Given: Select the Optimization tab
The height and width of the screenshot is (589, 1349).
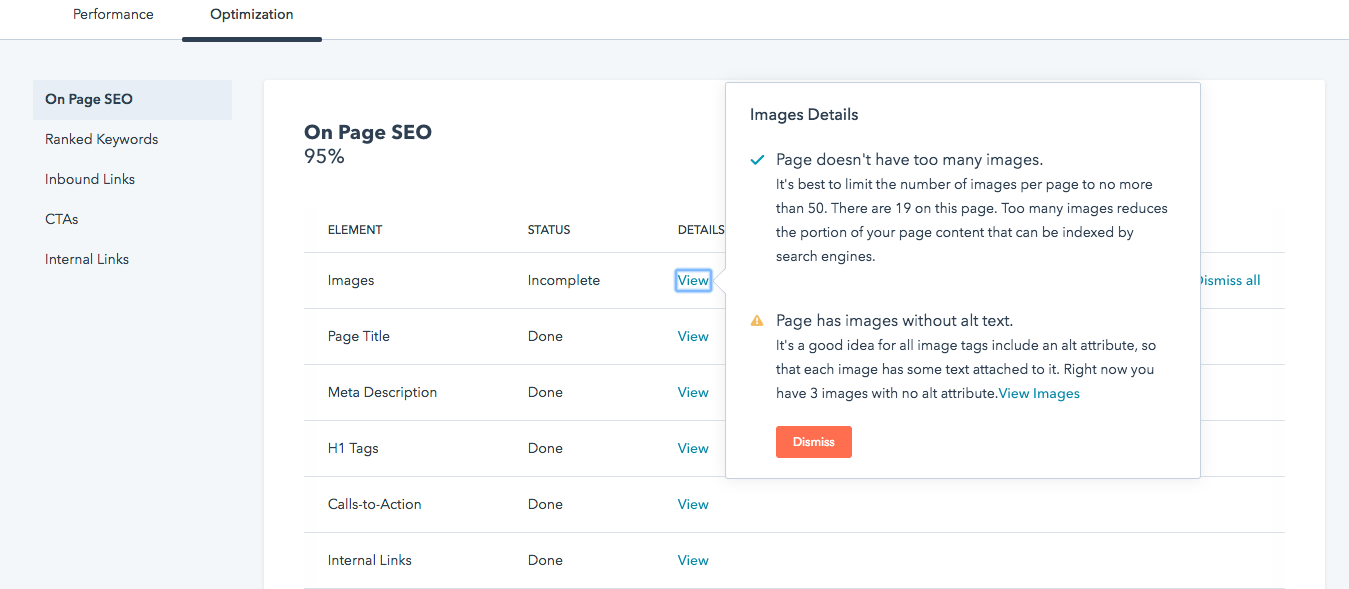Looking at the screenshot, I should coord(252,15).
